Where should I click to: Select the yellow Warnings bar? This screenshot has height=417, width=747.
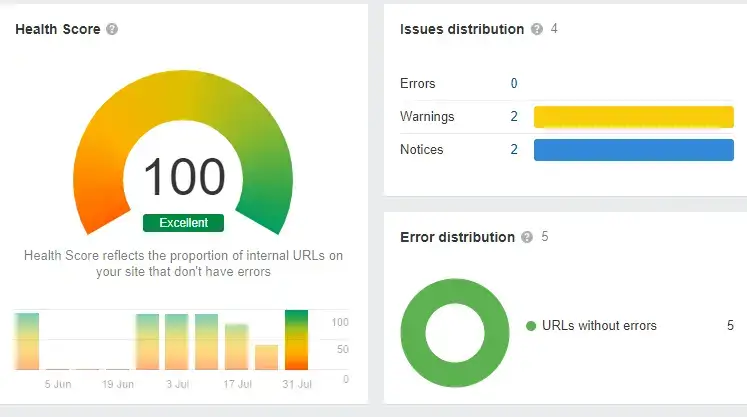point(633,117)
